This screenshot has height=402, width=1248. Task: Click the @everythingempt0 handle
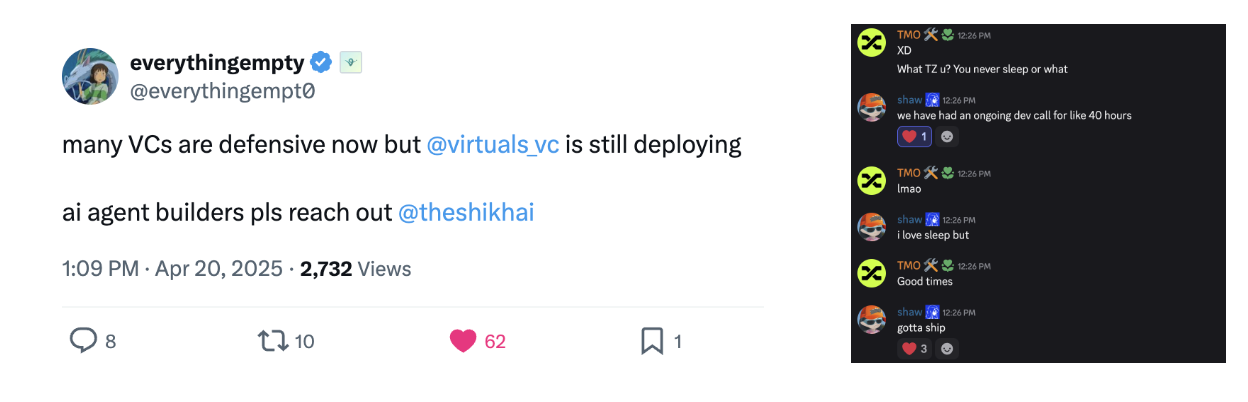[x=222, y=91]
